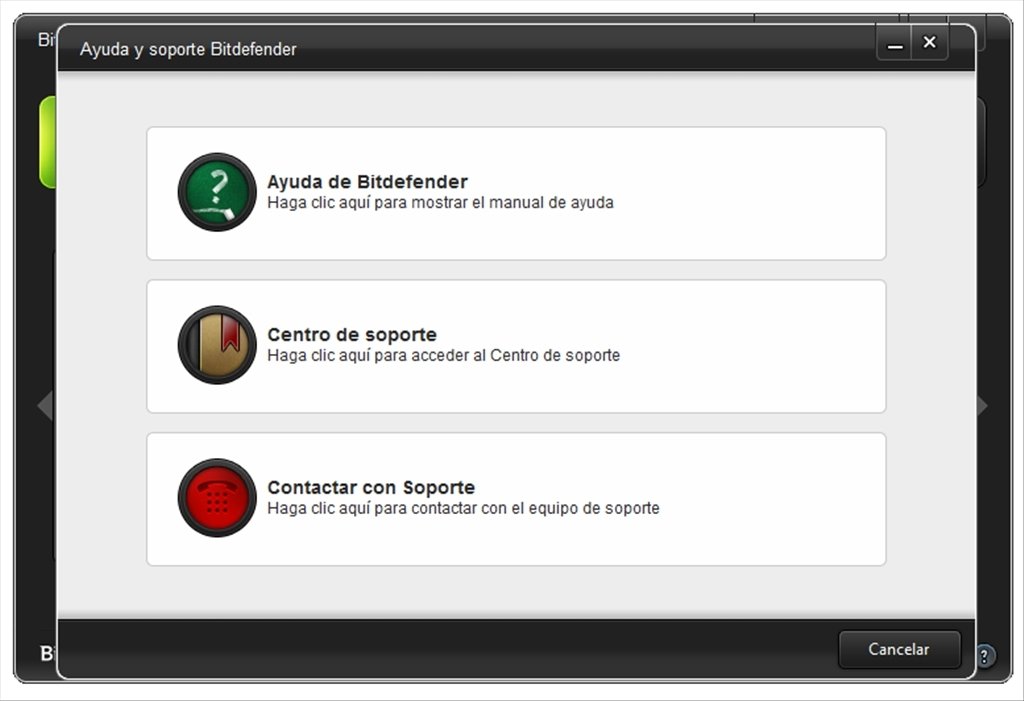The width and height of the screenshot is (1024, 701).
Task: Click the right navigation arrow behind the dialog
Action: click(x=983, y=406)
